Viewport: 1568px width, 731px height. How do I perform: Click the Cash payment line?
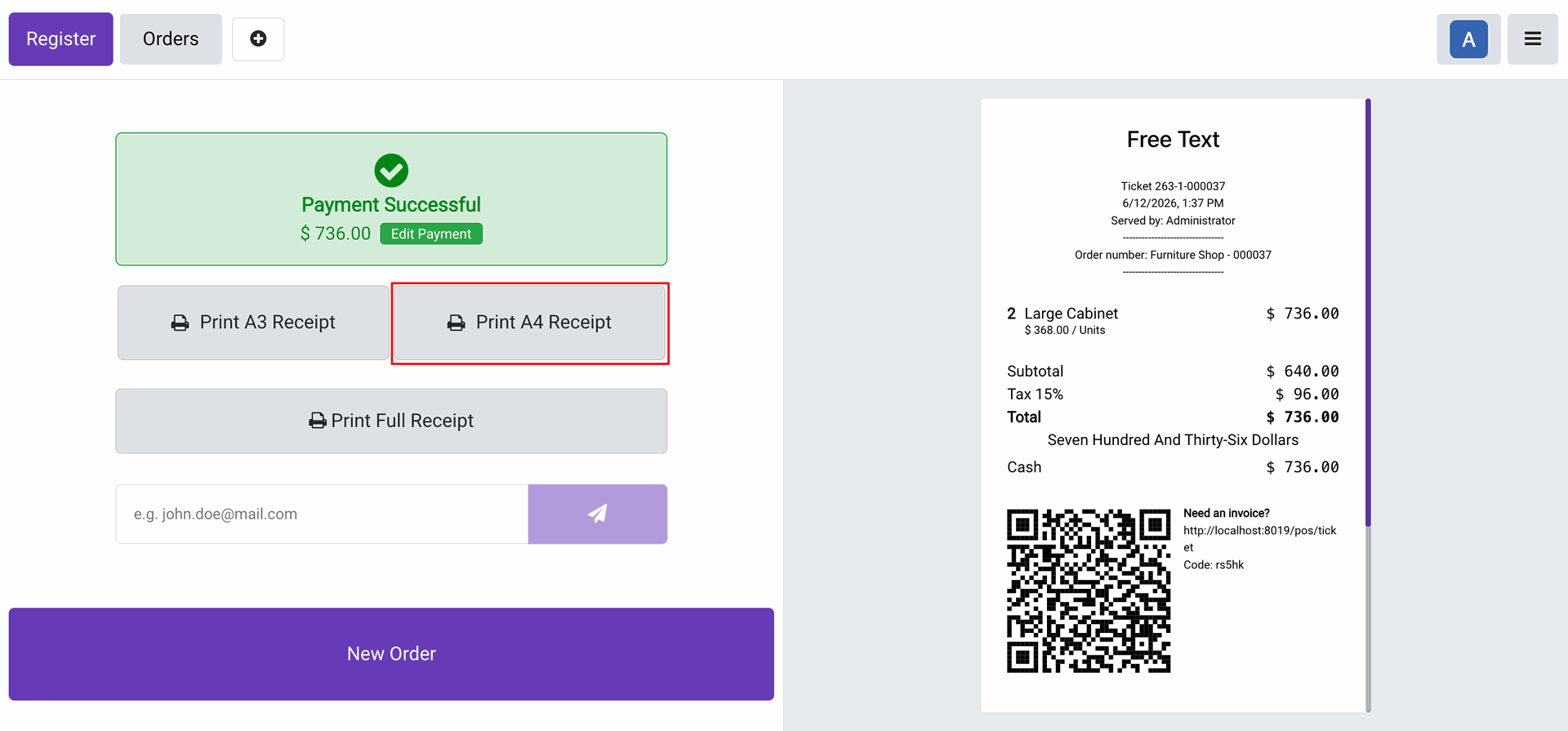(x=1173, y=467)
